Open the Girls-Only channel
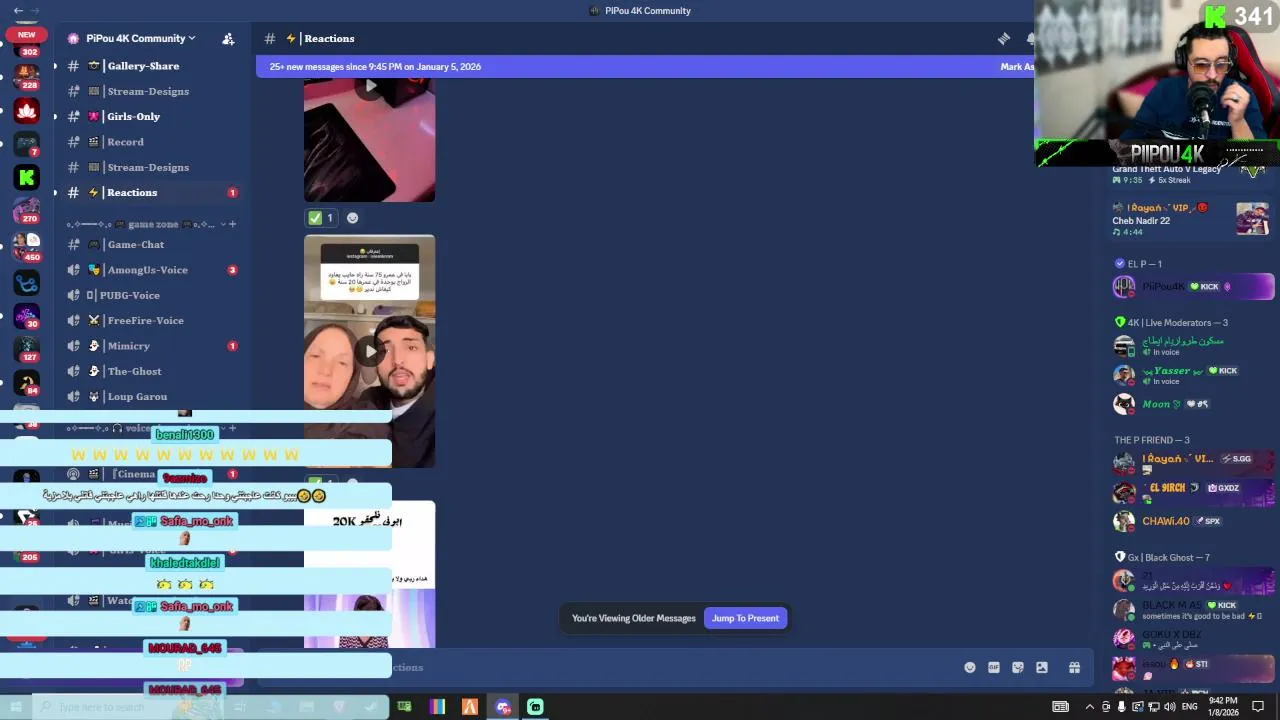 (x=133, y=116)
